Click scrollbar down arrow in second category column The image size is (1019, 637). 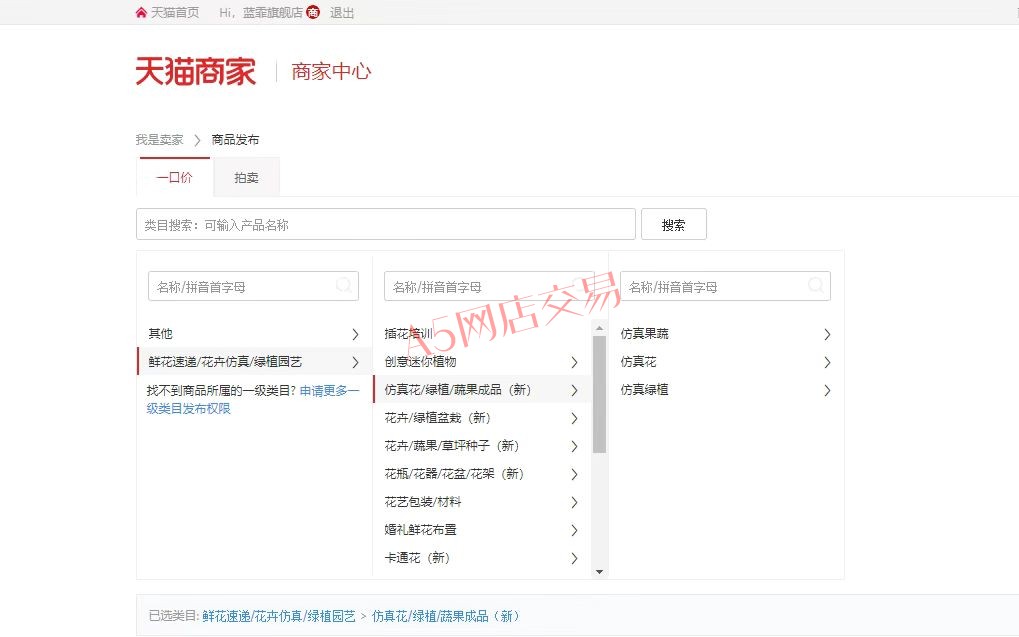(x=599, y=572)
